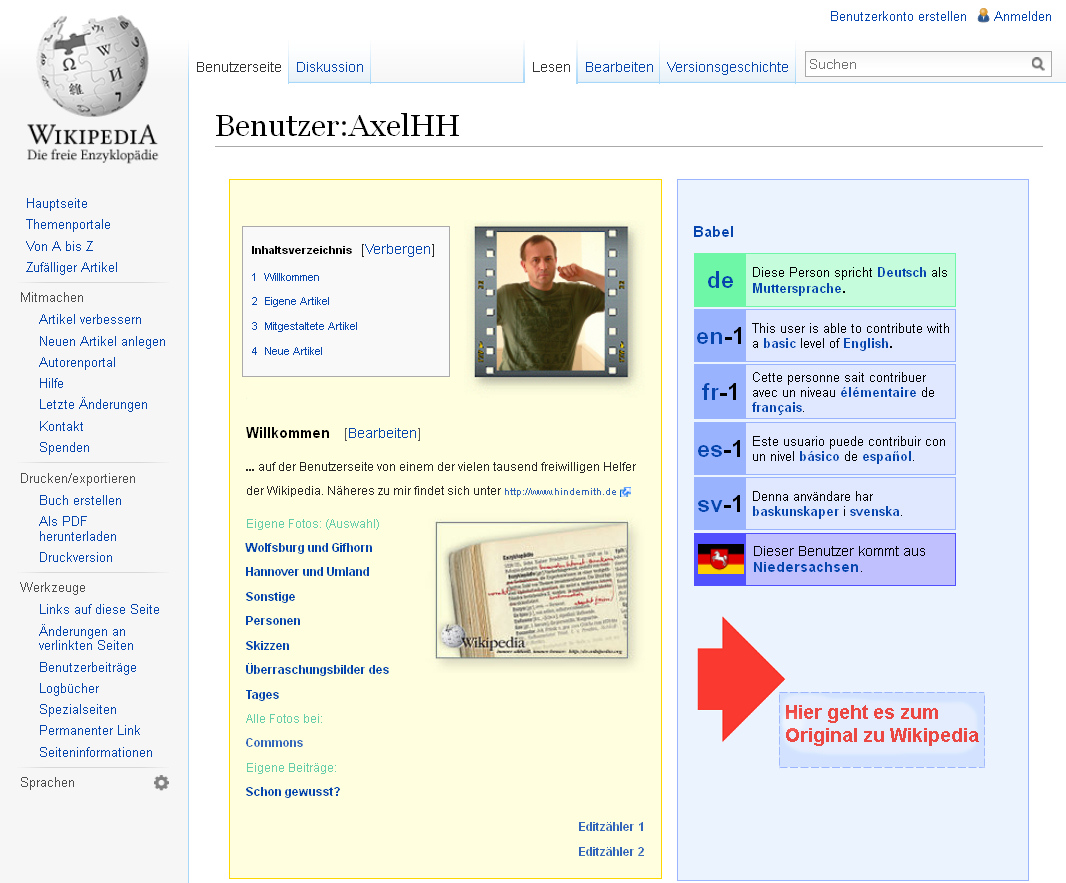Open the Niedersachsen link
The width and height of the screenshot is (1066, 883).
click(x=806, y=568)
